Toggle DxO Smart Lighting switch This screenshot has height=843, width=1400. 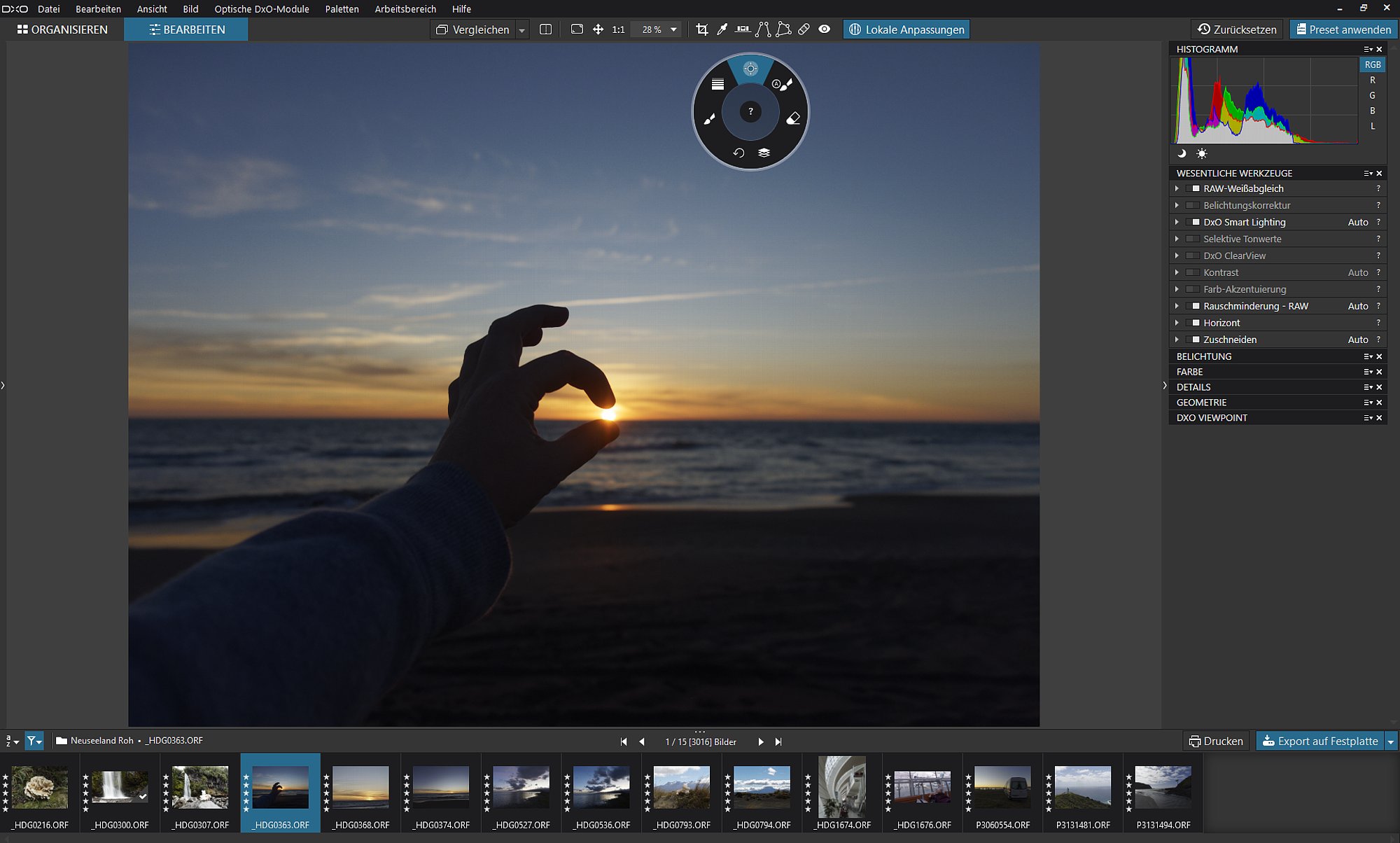[x=1193, y=222]
